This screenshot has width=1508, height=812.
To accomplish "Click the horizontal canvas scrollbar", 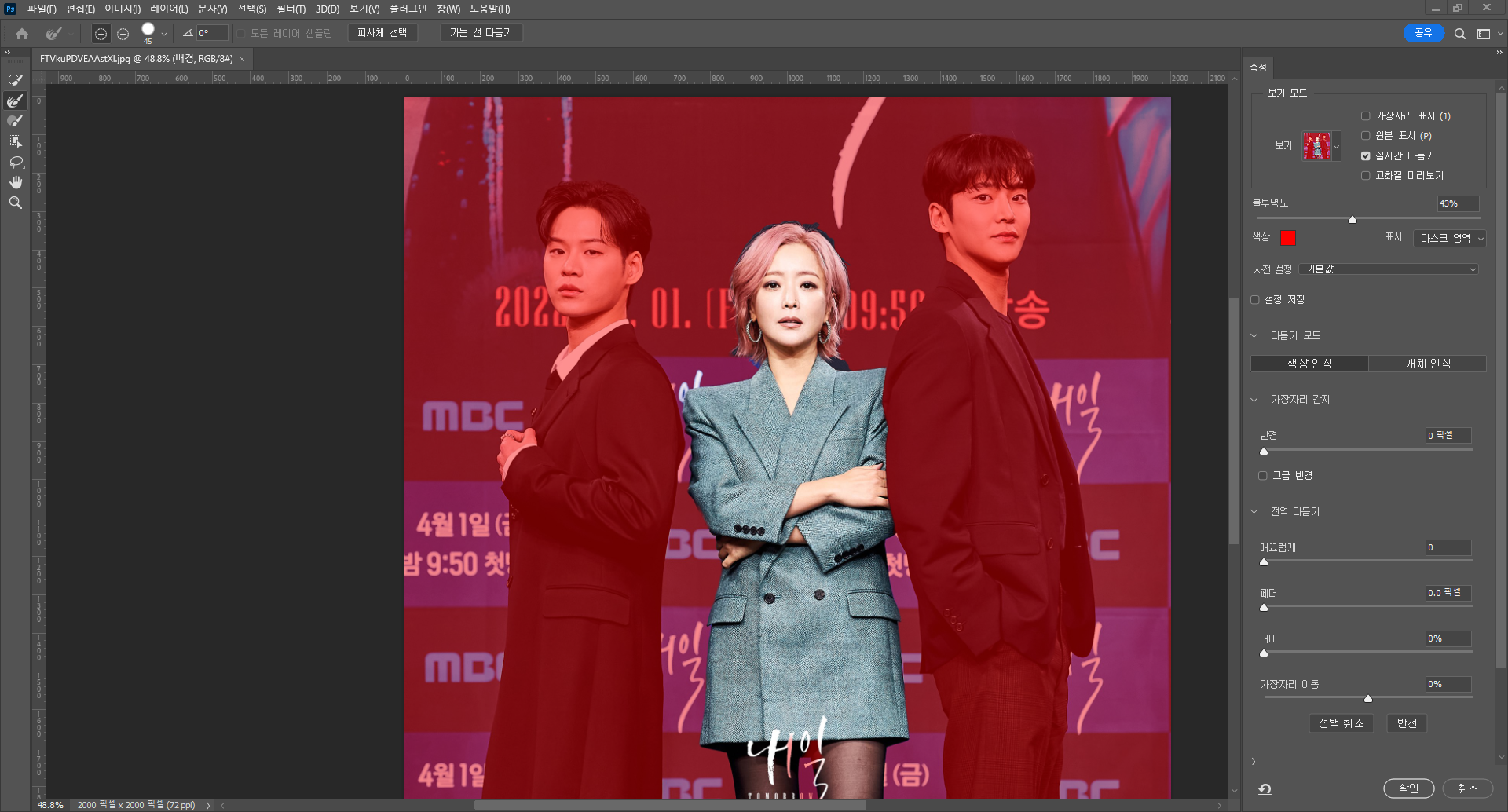I will point(670,805).
